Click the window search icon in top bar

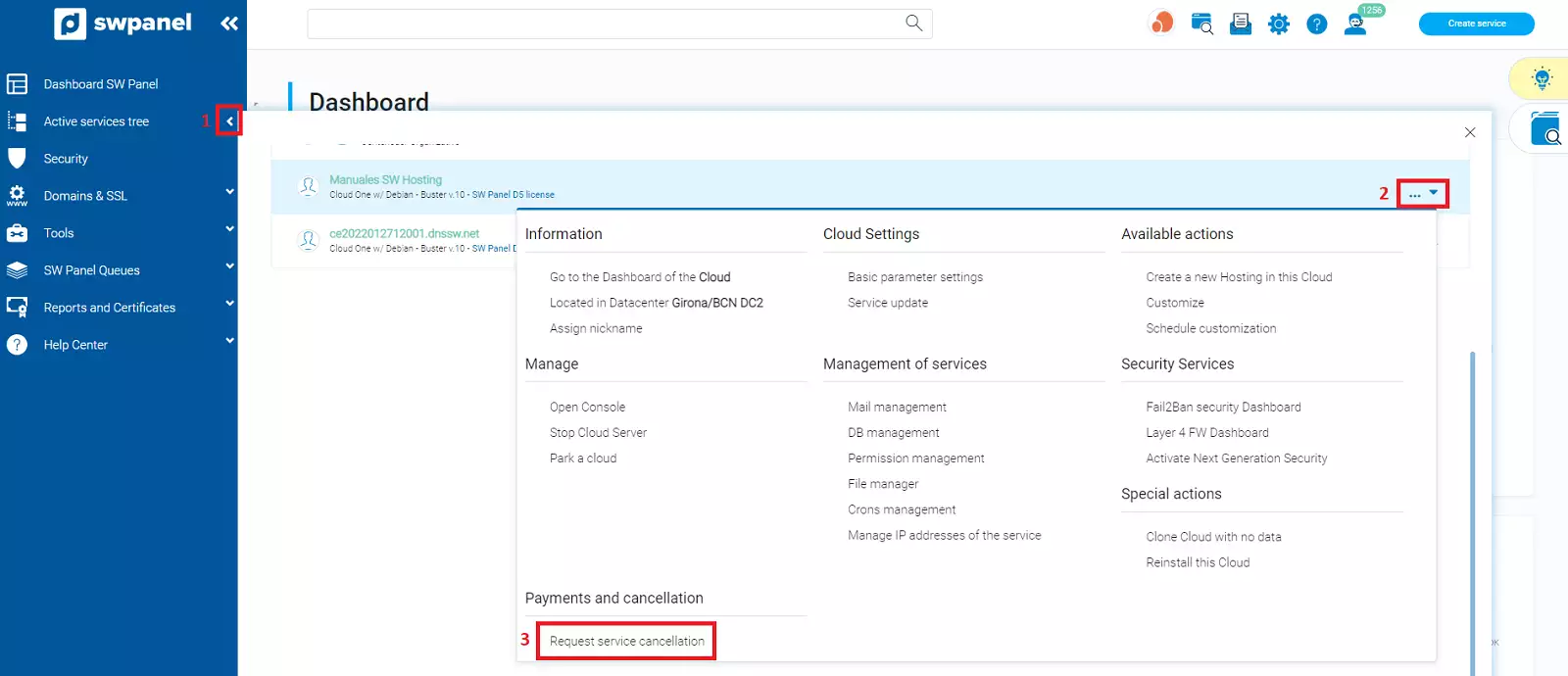1202,24
